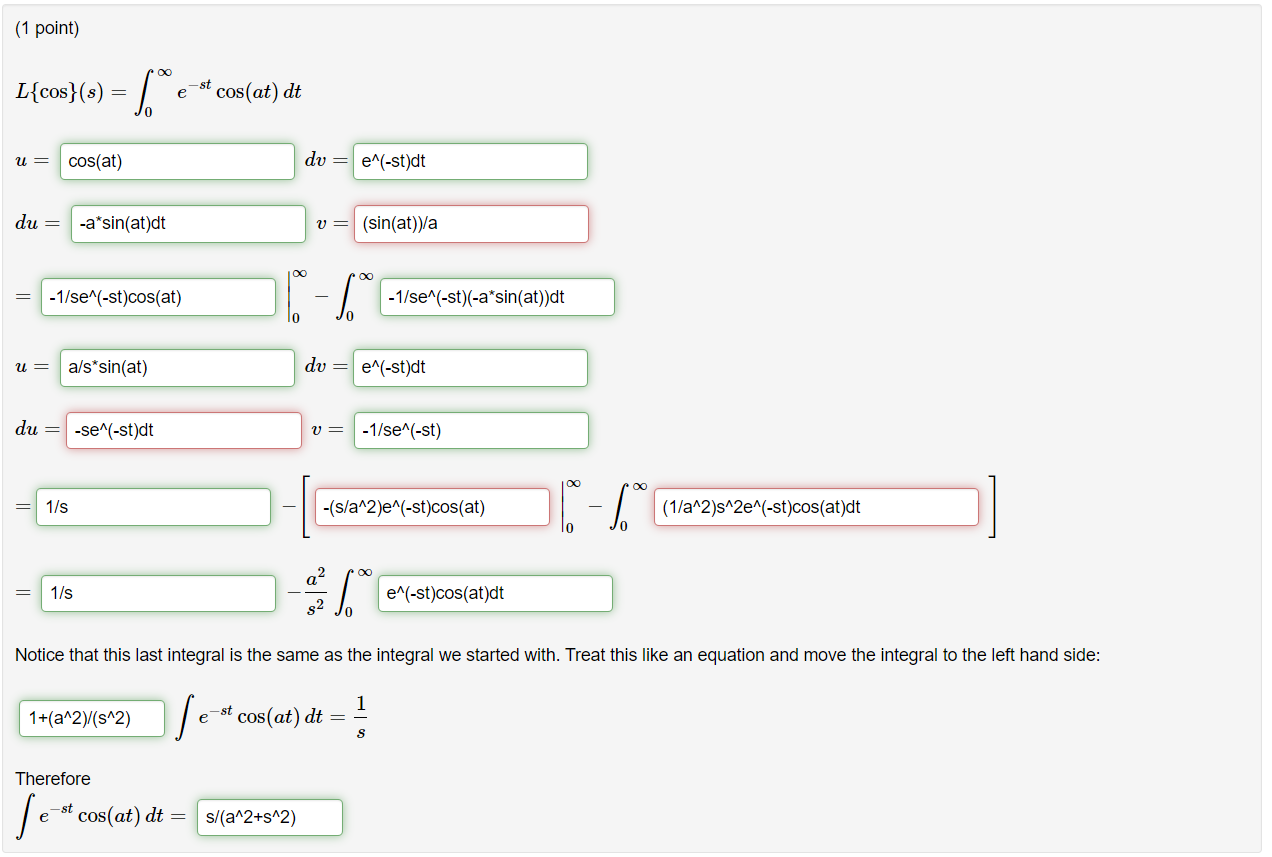Select the red -(s/a^2)e^(-st)cos(at) bracket field

pos(432,507)
